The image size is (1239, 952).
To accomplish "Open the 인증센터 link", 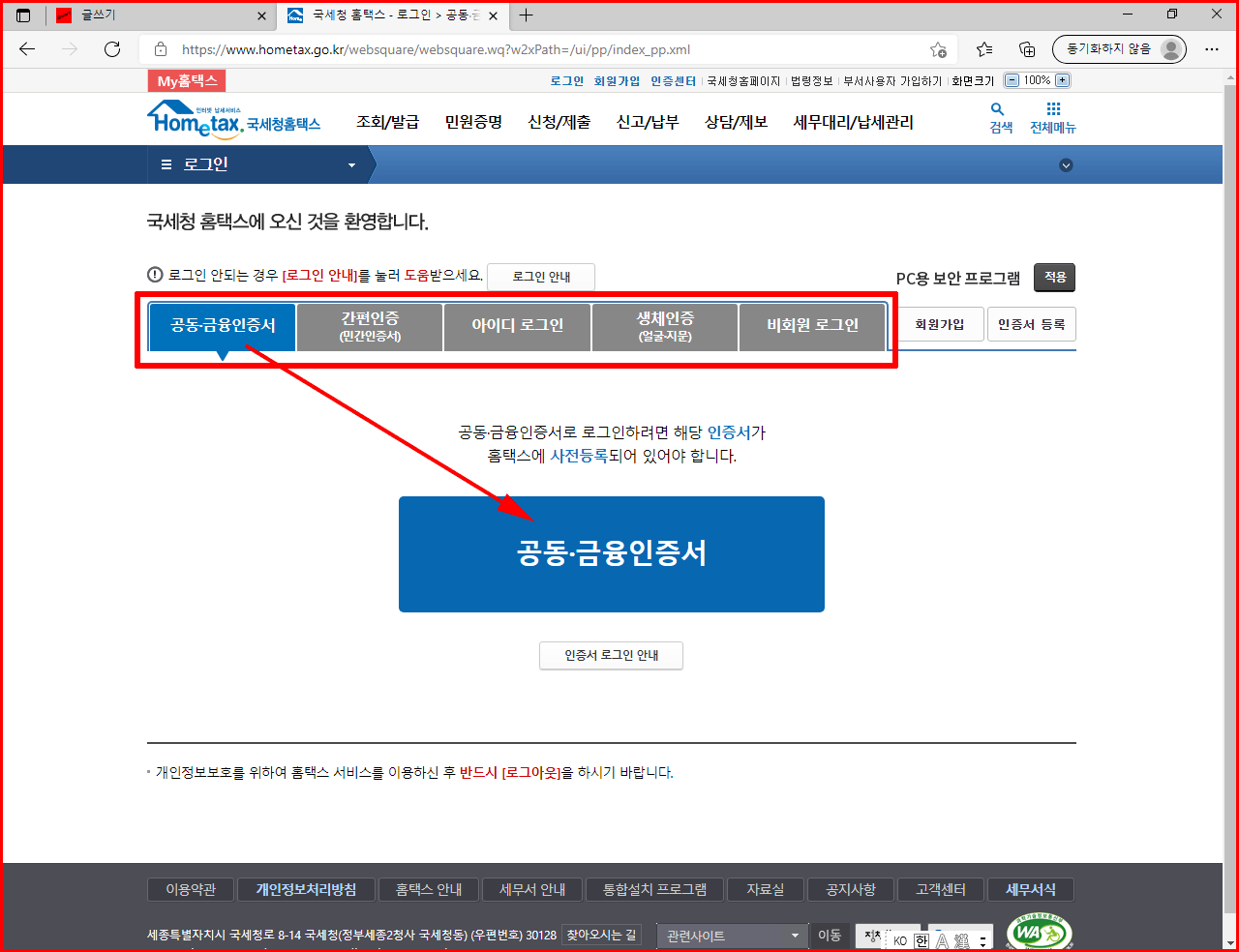I will click(x=674, y=81).
